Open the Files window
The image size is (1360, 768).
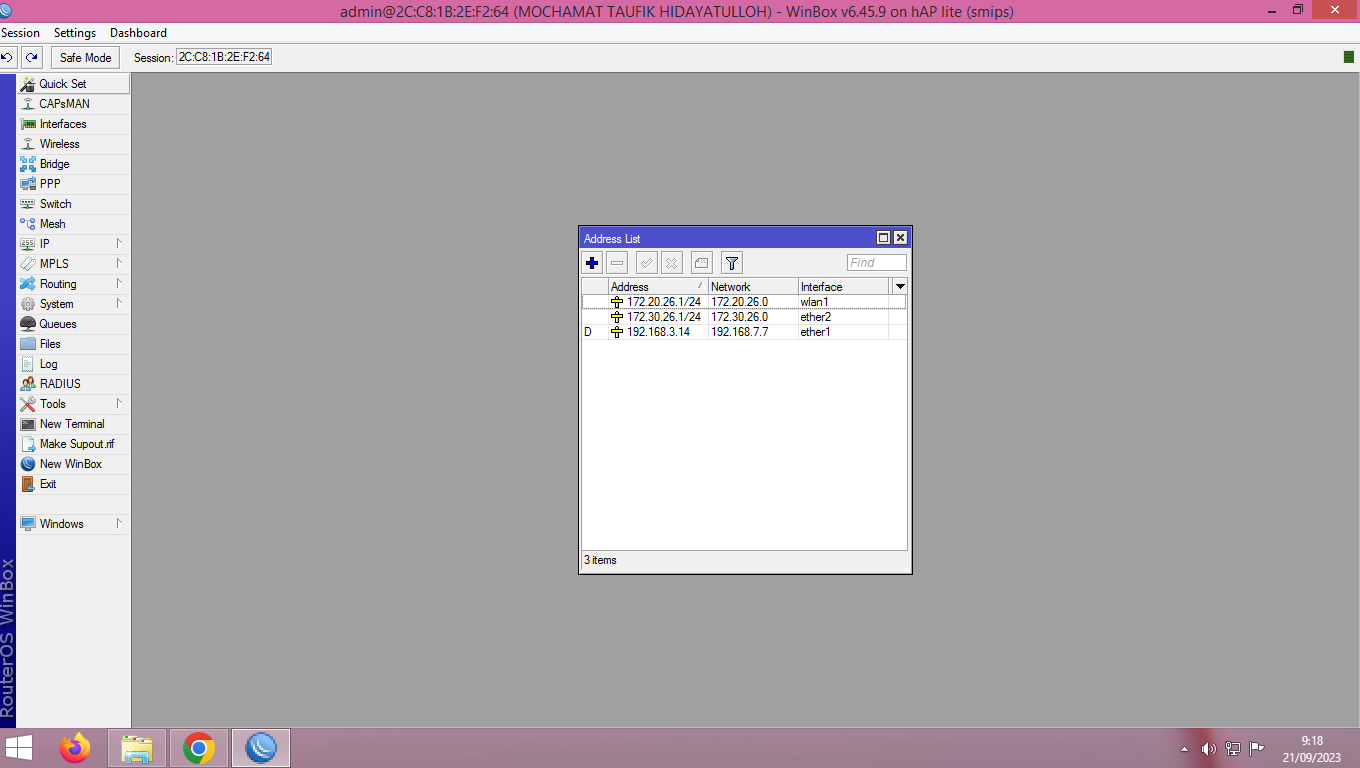click(x=73, y=344)
